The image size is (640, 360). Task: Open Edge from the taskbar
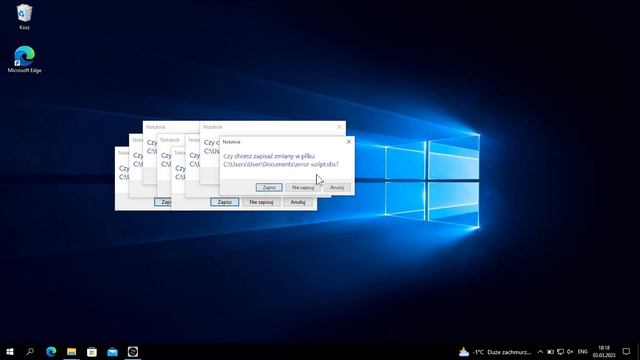(51, 351)
